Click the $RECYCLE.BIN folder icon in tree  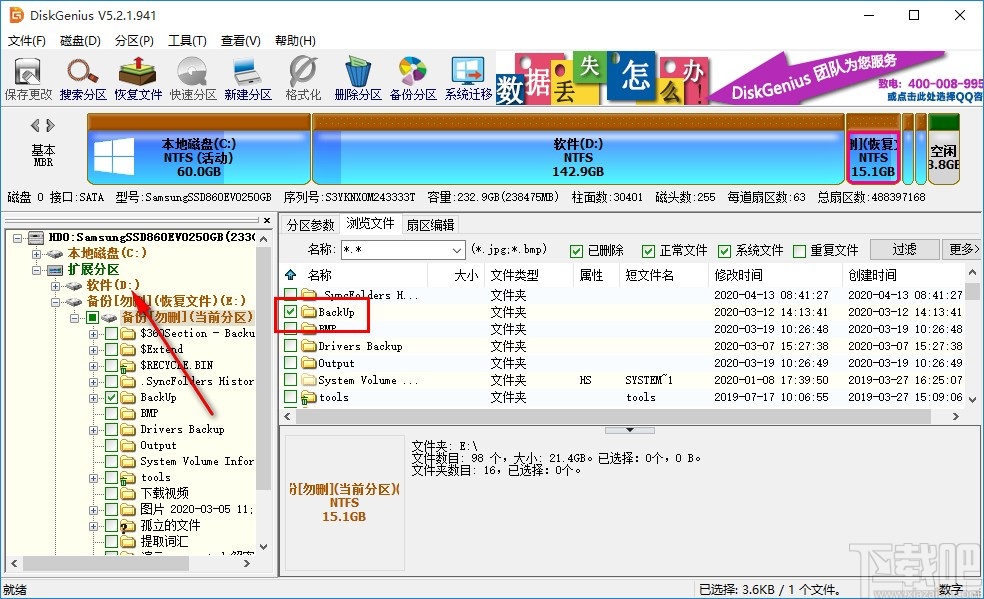(x=127, y=365)
